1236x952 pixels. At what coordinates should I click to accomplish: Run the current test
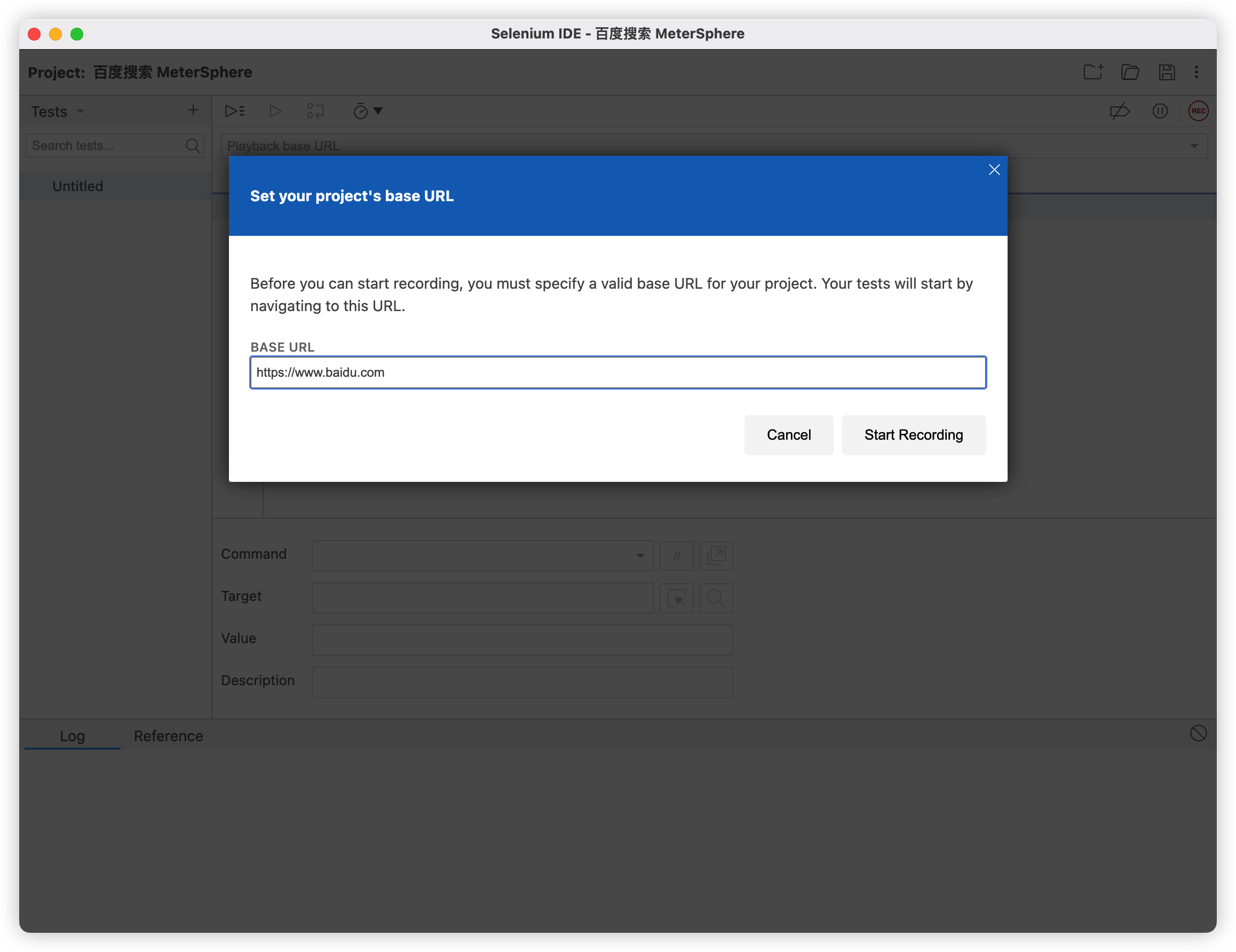275,111
